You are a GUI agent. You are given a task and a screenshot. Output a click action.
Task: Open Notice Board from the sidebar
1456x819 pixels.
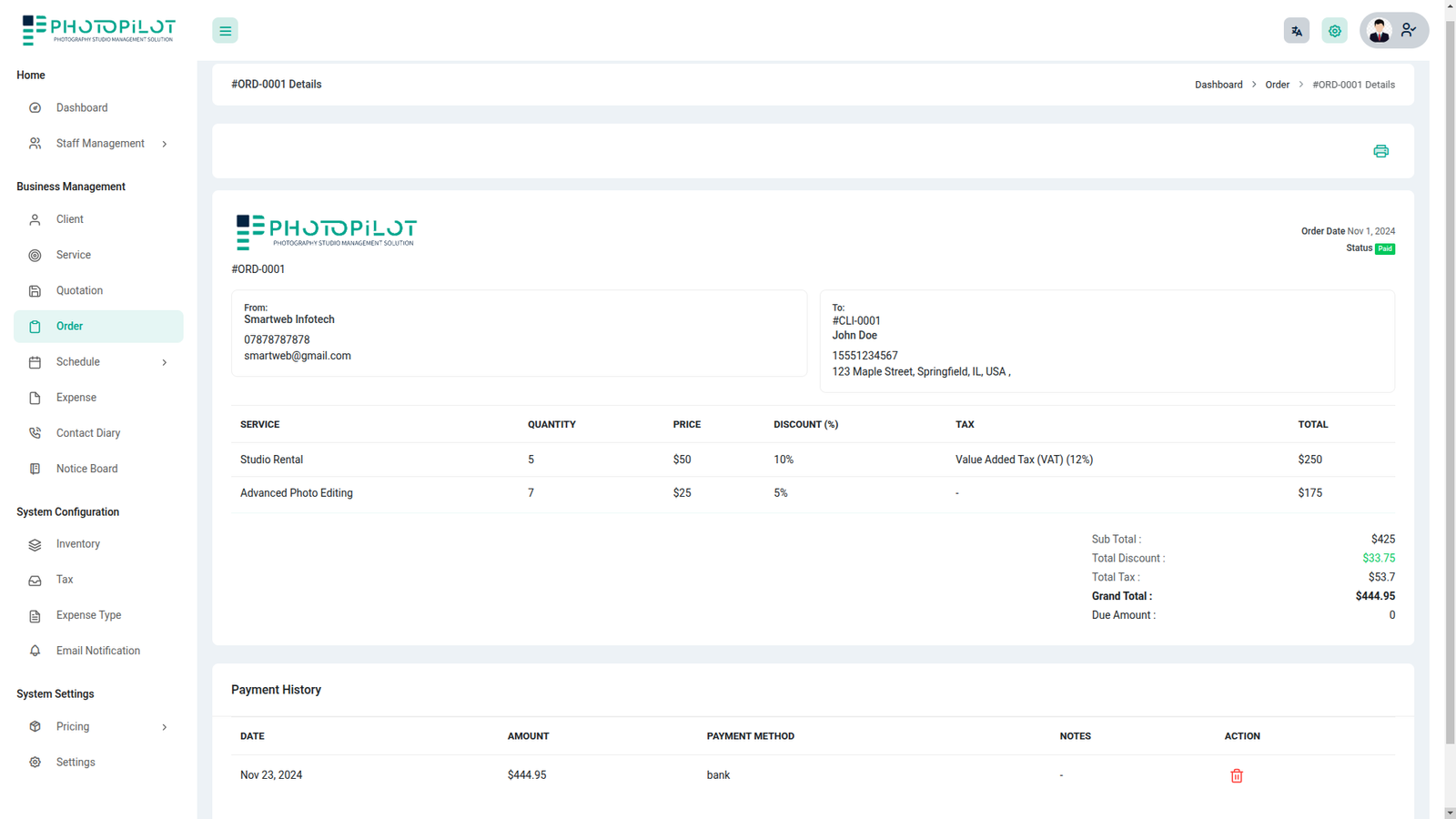pos(86,469)
